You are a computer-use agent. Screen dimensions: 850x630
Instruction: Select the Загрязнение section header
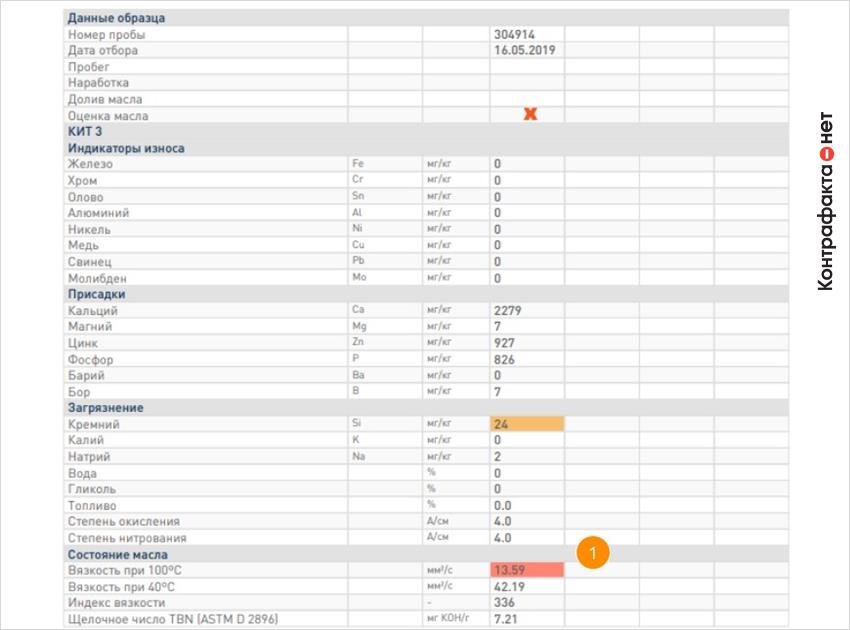(106, 408)
